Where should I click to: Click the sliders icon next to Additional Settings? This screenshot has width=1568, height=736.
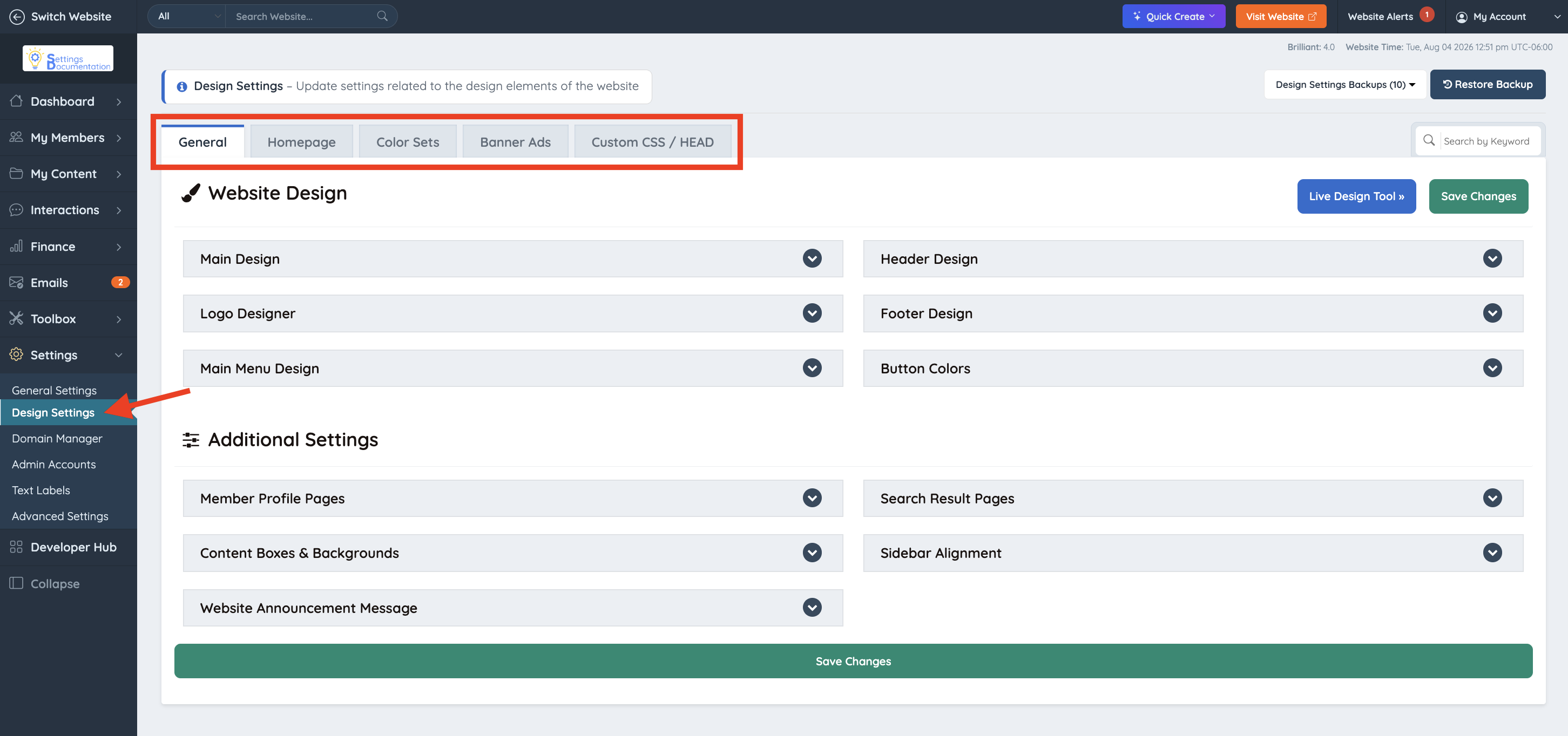[x=191, y=440]
